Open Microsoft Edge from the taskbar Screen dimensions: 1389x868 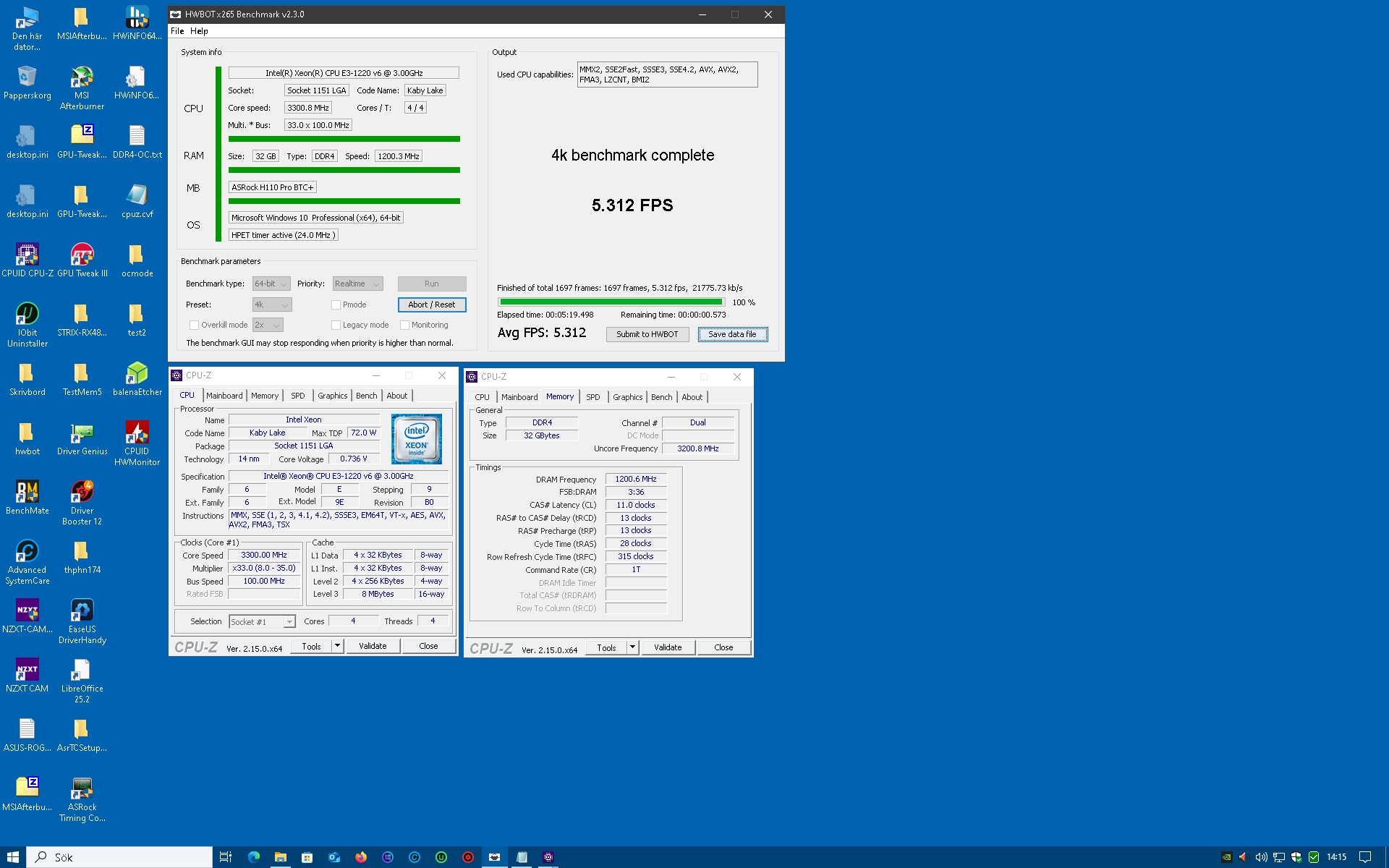click(254, 857)
